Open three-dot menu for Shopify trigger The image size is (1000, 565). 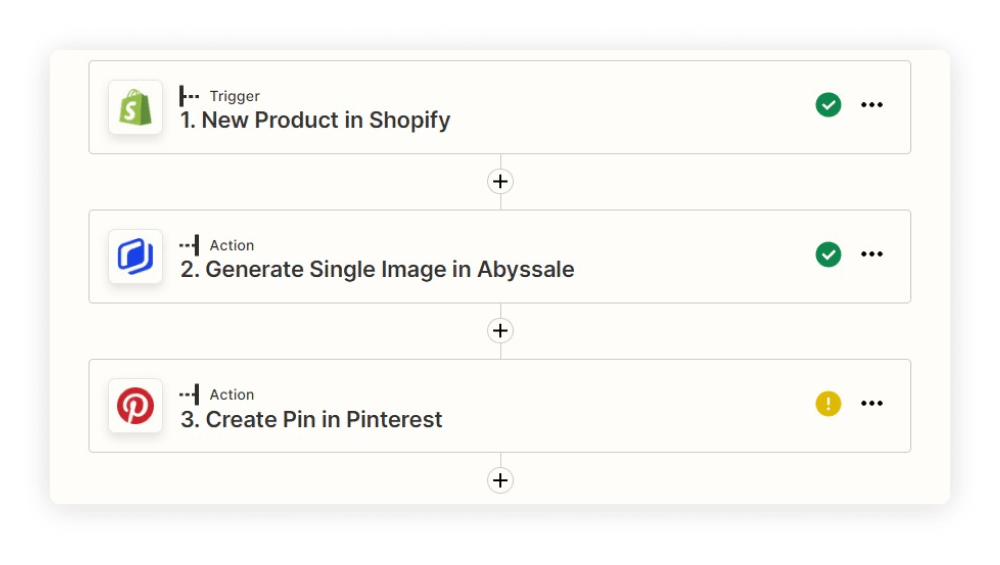tap(871, 105)
